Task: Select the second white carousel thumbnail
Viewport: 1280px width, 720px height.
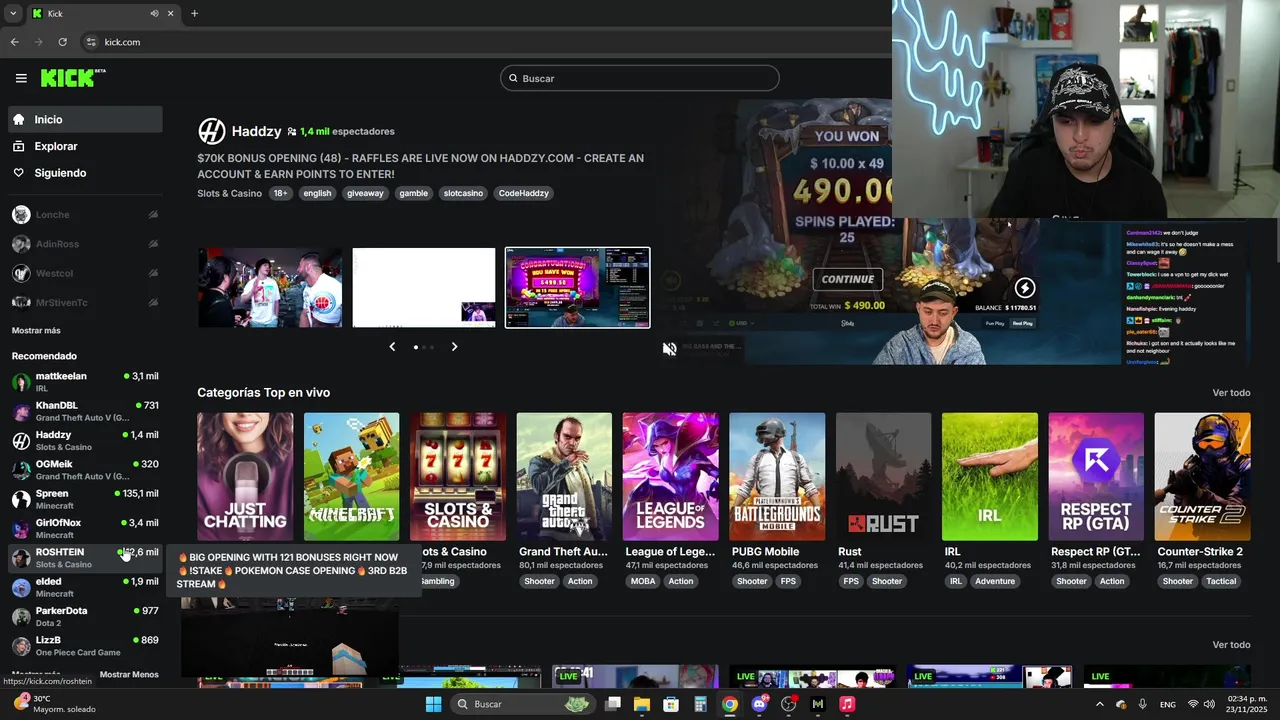Action: [x=424, y=288]
